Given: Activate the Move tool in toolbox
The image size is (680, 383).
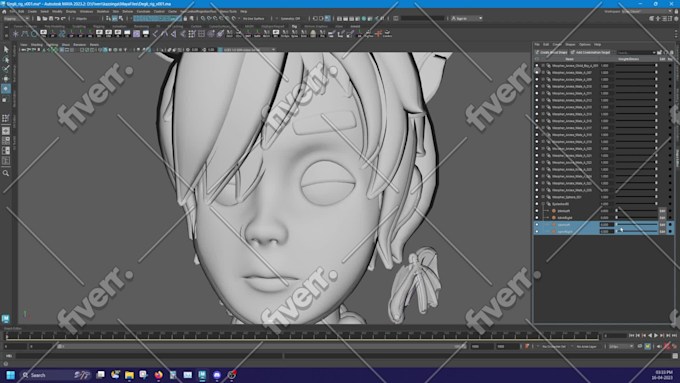Looking at the screenshot, I should (6, 79).
